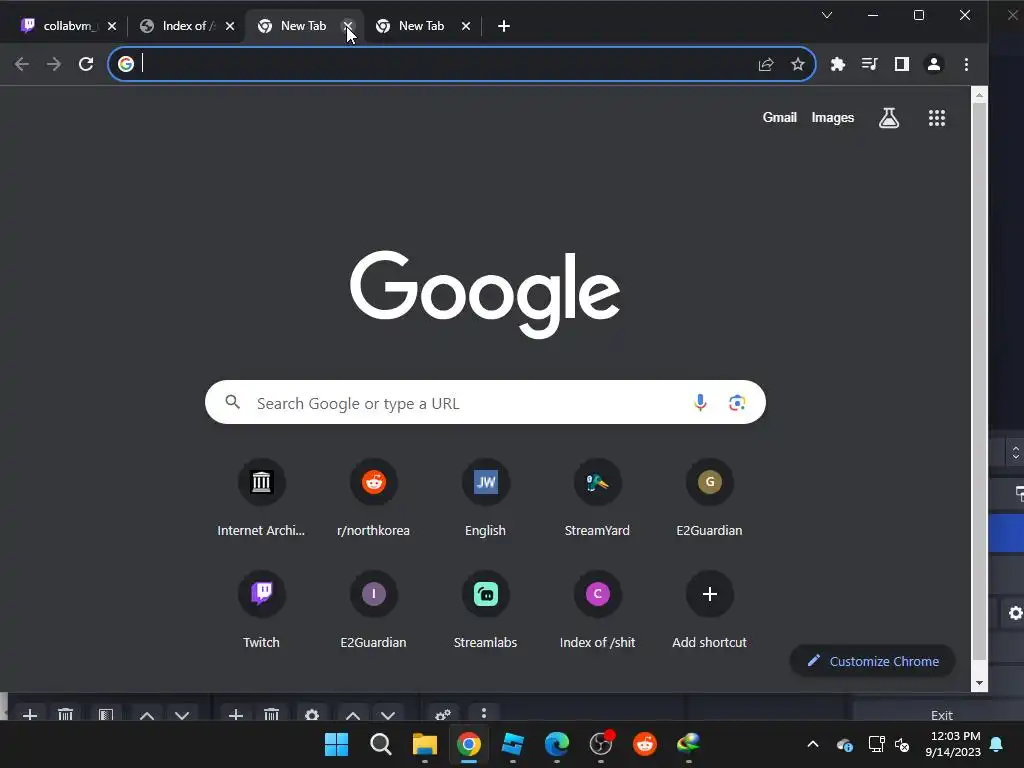The height and width of the screenshot is (768, 1024).
Task: Open the Reddit app on the taskbar
Action: (x=645, y=744)
